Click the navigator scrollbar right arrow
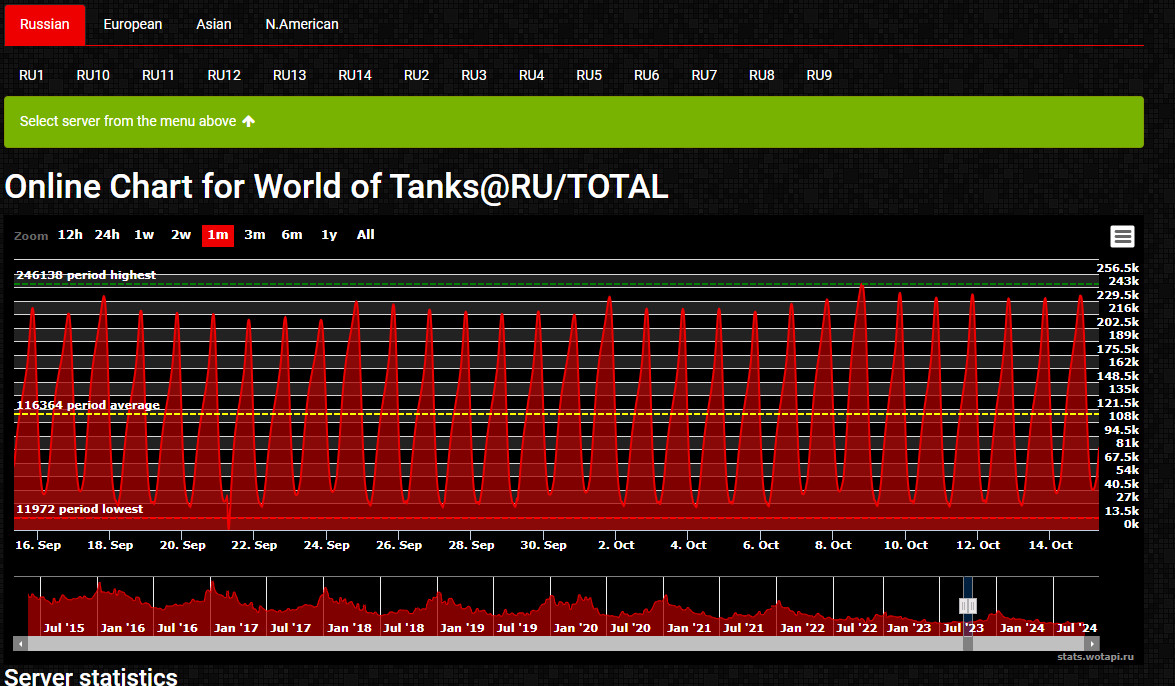The width and height of the screenshot is (1175, 686). 1092,643
